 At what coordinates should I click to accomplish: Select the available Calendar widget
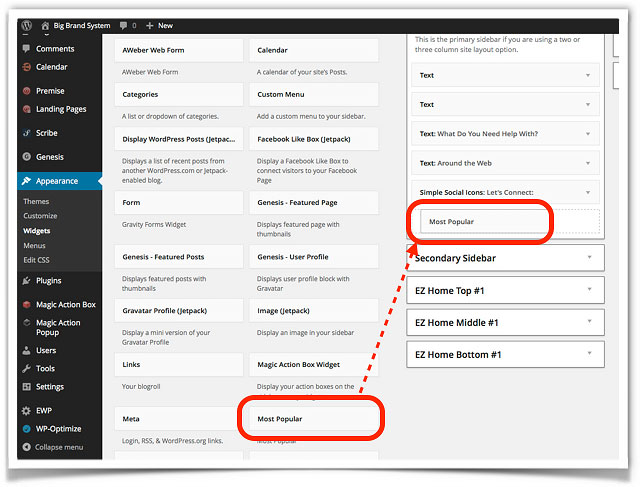(x=313, y=50)
